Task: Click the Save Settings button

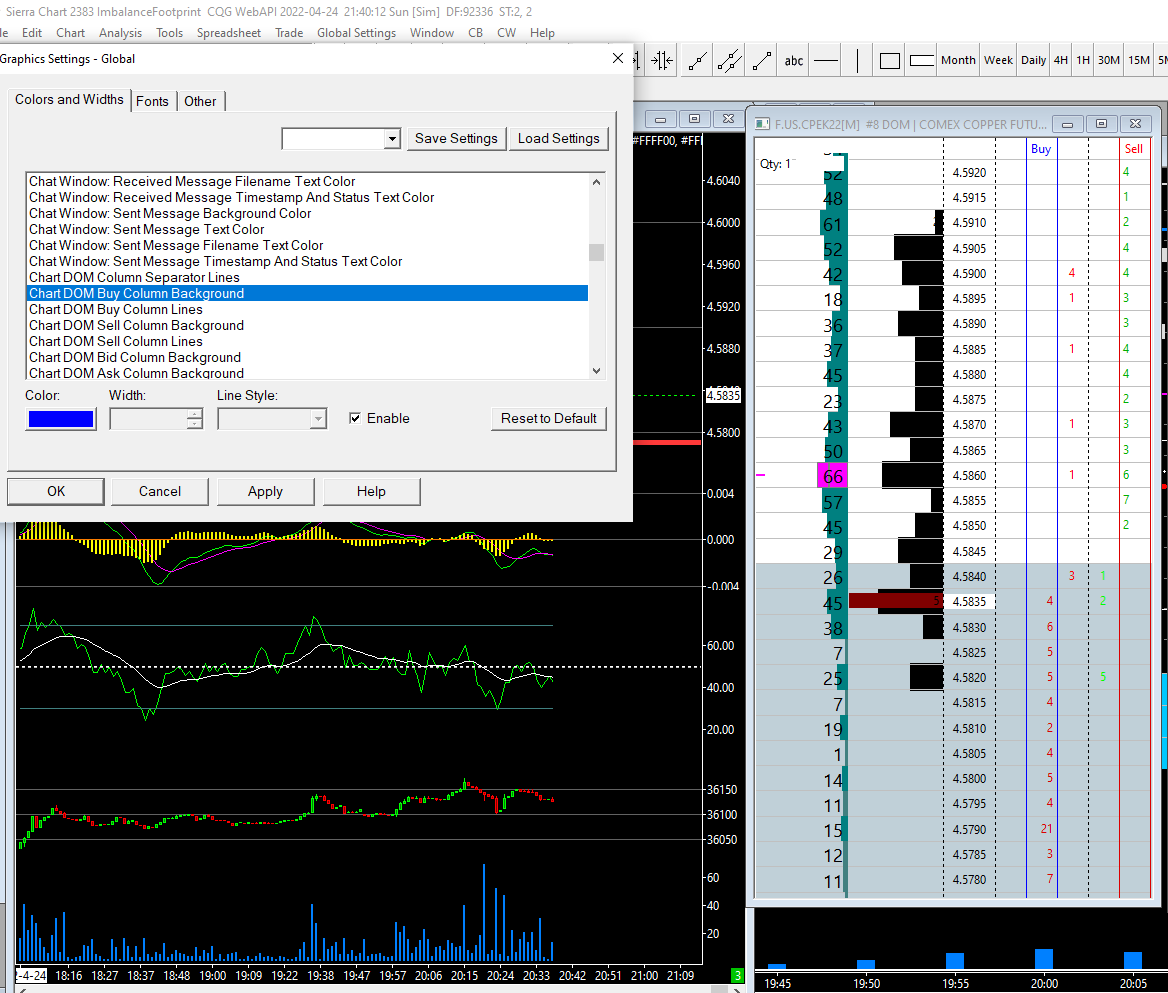Action: [456, 139]
